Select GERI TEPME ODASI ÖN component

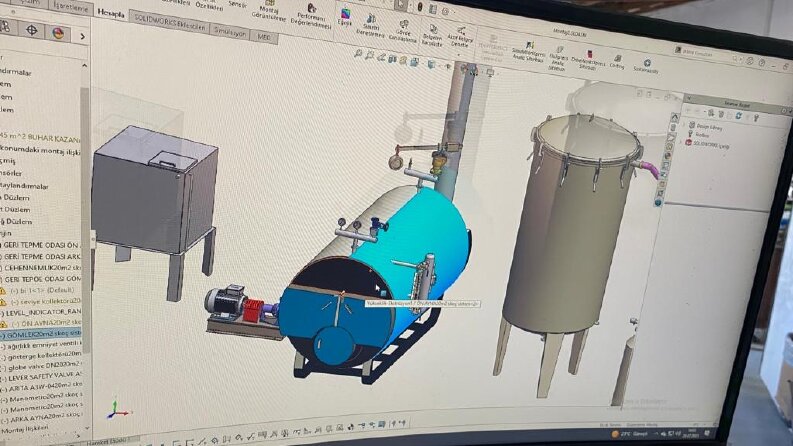coord(40,245)
